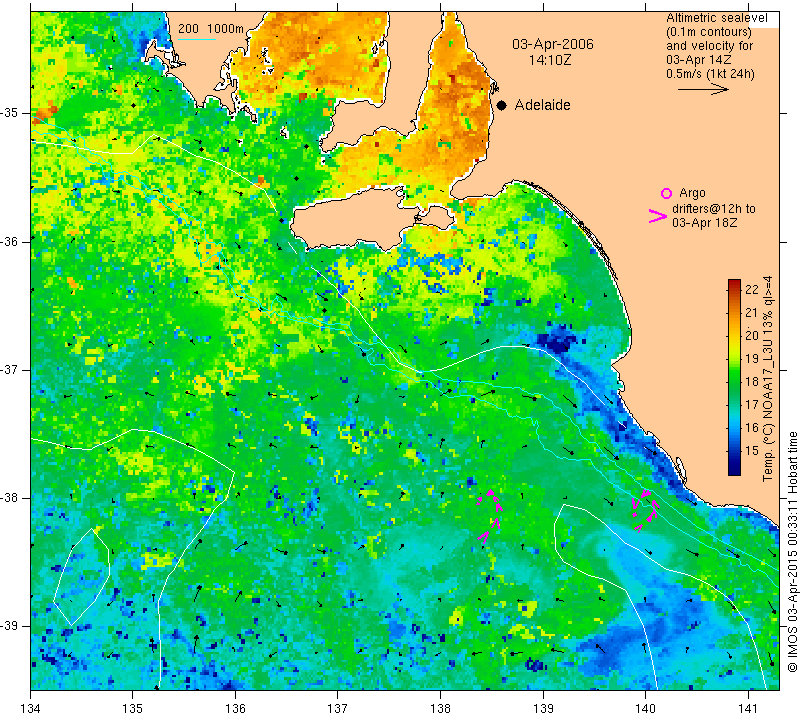Click the colorbar value 17
This screenshot has height=720, width=800.
pos(752,404)
